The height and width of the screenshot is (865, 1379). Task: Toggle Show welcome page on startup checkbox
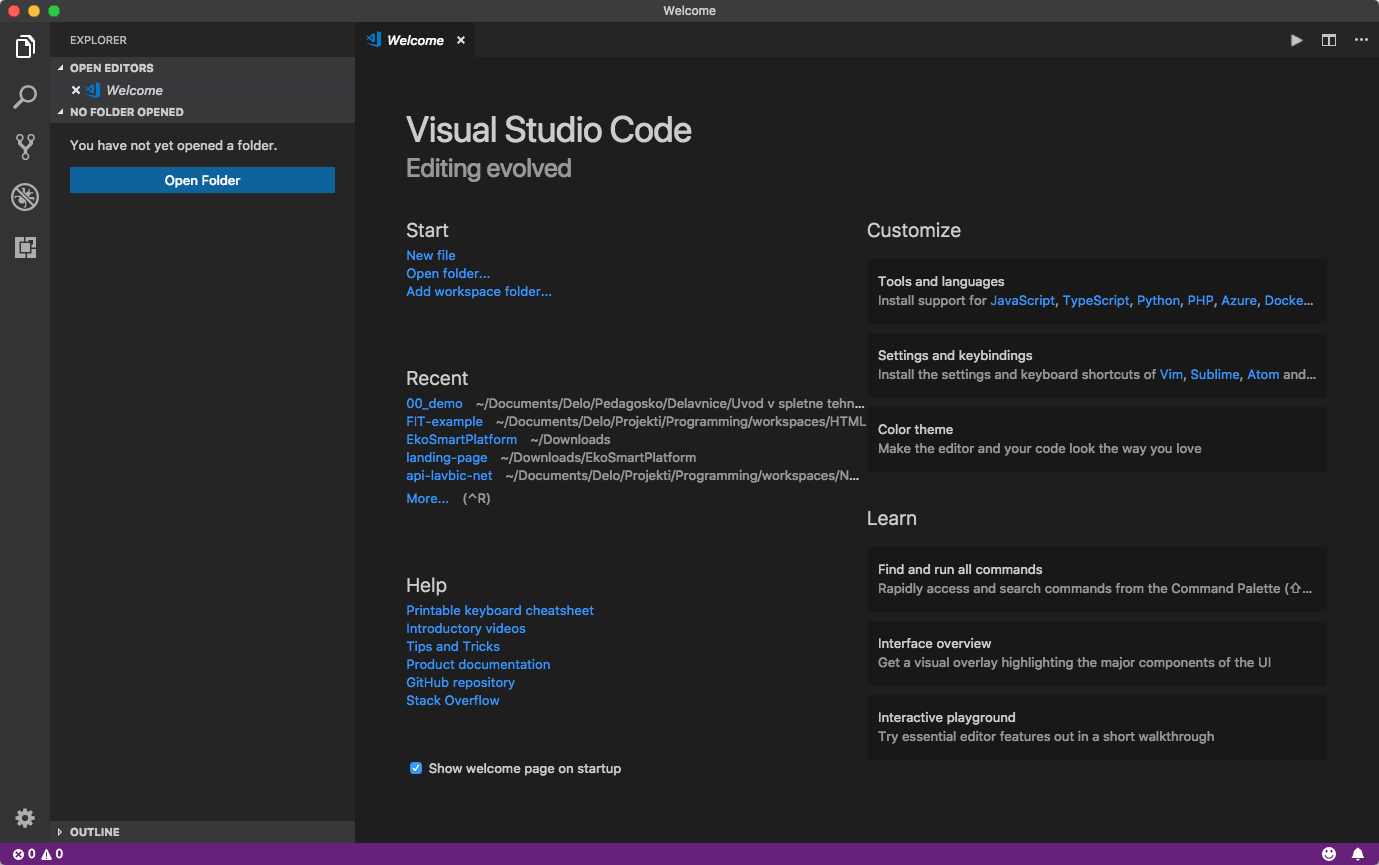pos(416,768)
